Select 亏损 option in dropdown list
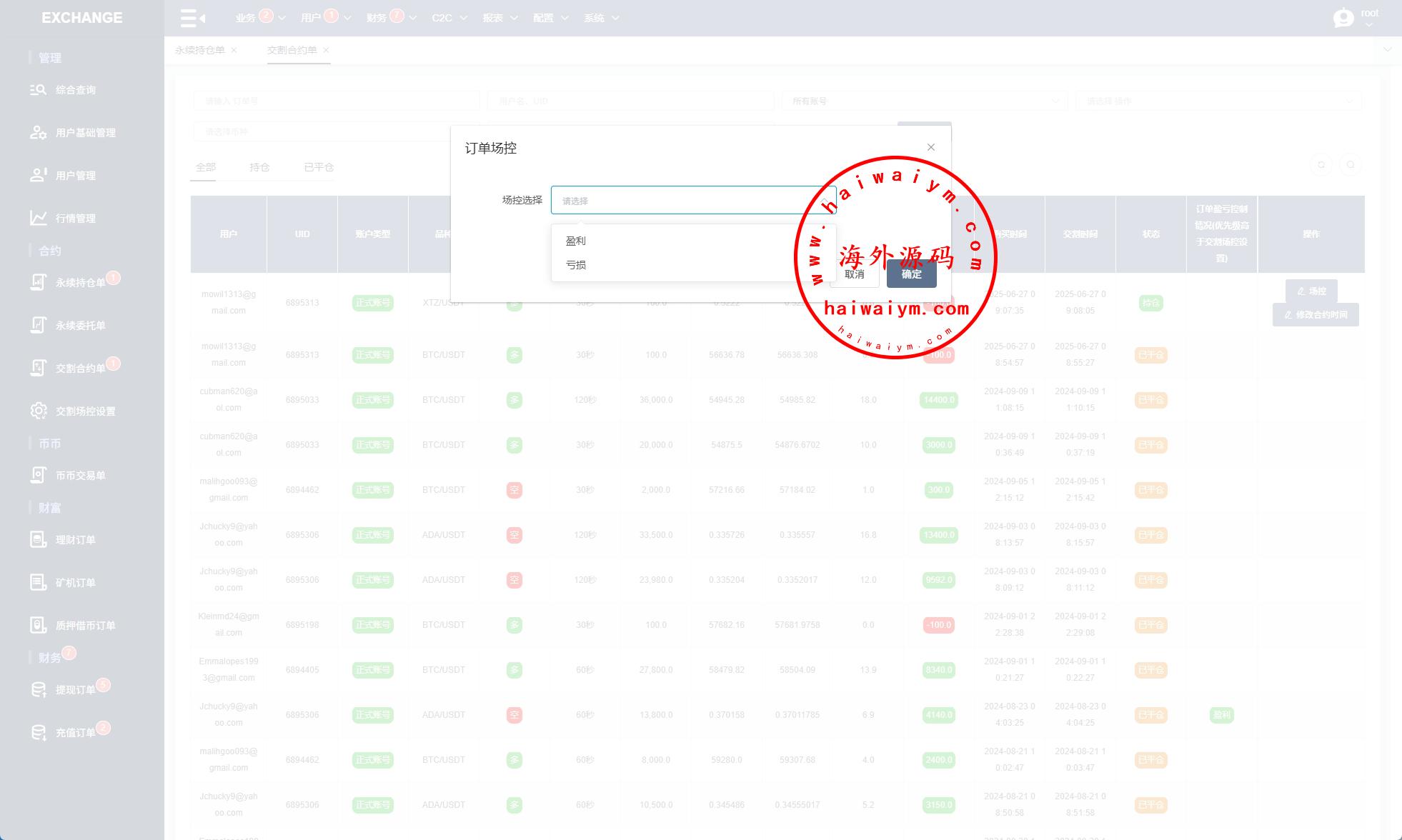Viewport: 1402px width, 840px height. pyautogui.click(x=576, y=265)
